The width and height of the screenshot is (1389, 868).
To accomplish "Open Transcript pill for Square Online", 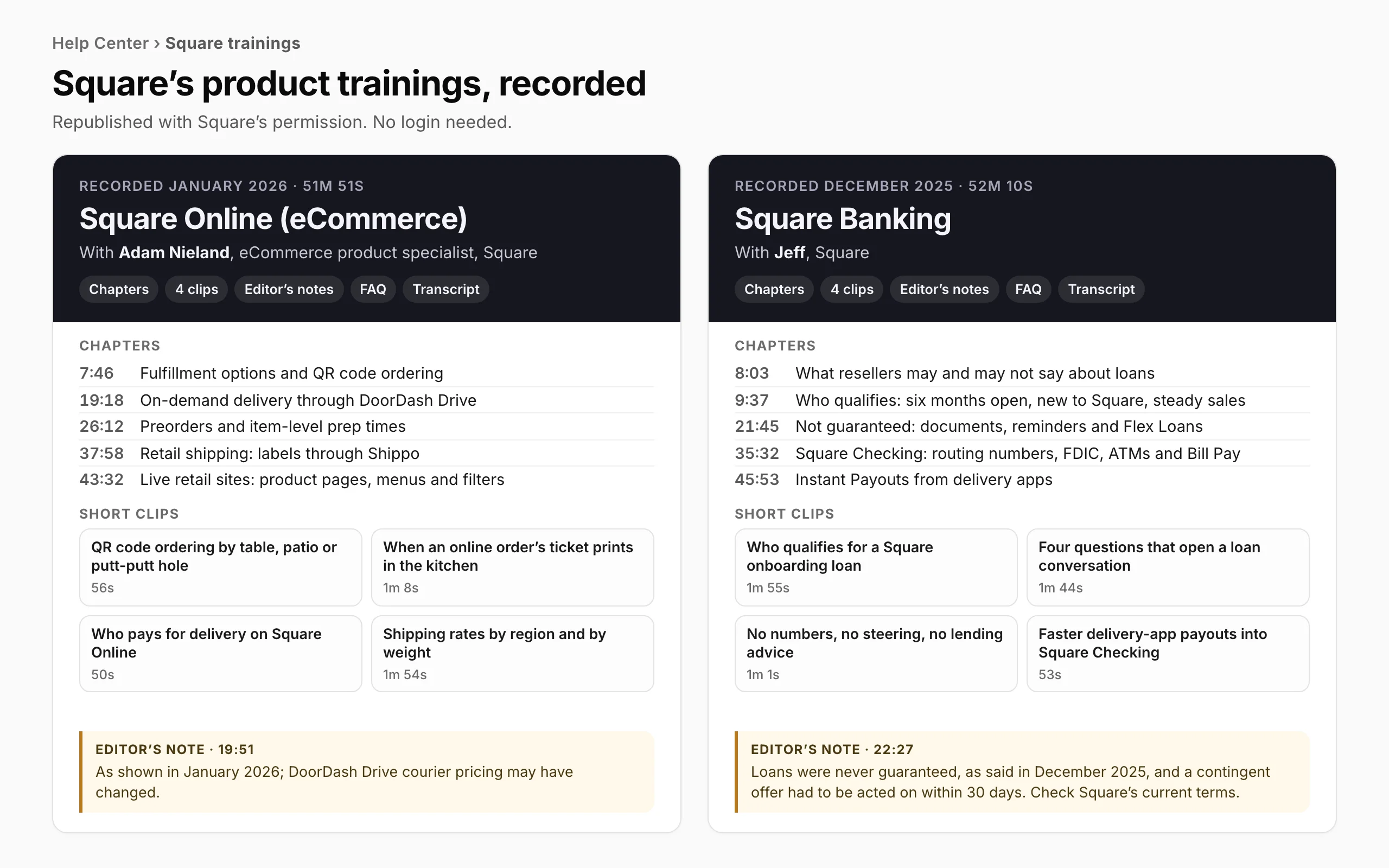I will [446, 289].
